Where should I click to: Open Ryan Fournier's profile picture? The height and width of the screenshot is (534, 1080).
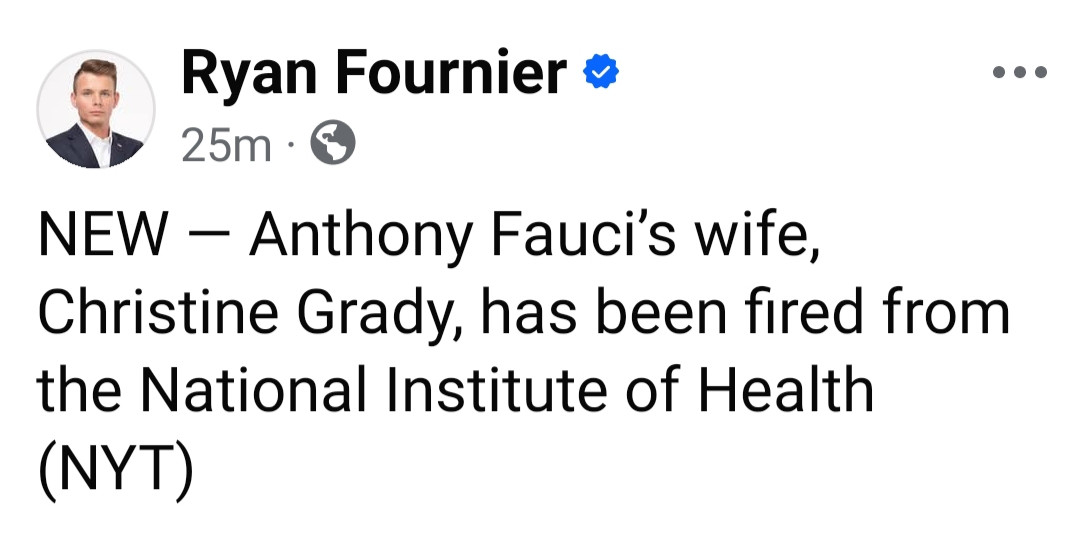(x=96, y=108)
